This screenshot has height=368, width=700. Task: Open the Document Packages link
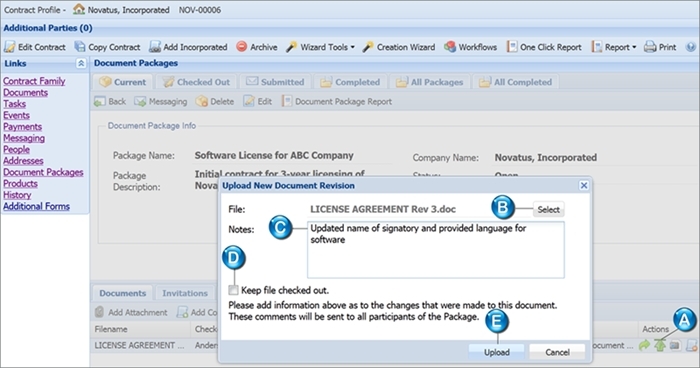click(x=43, y=172)
